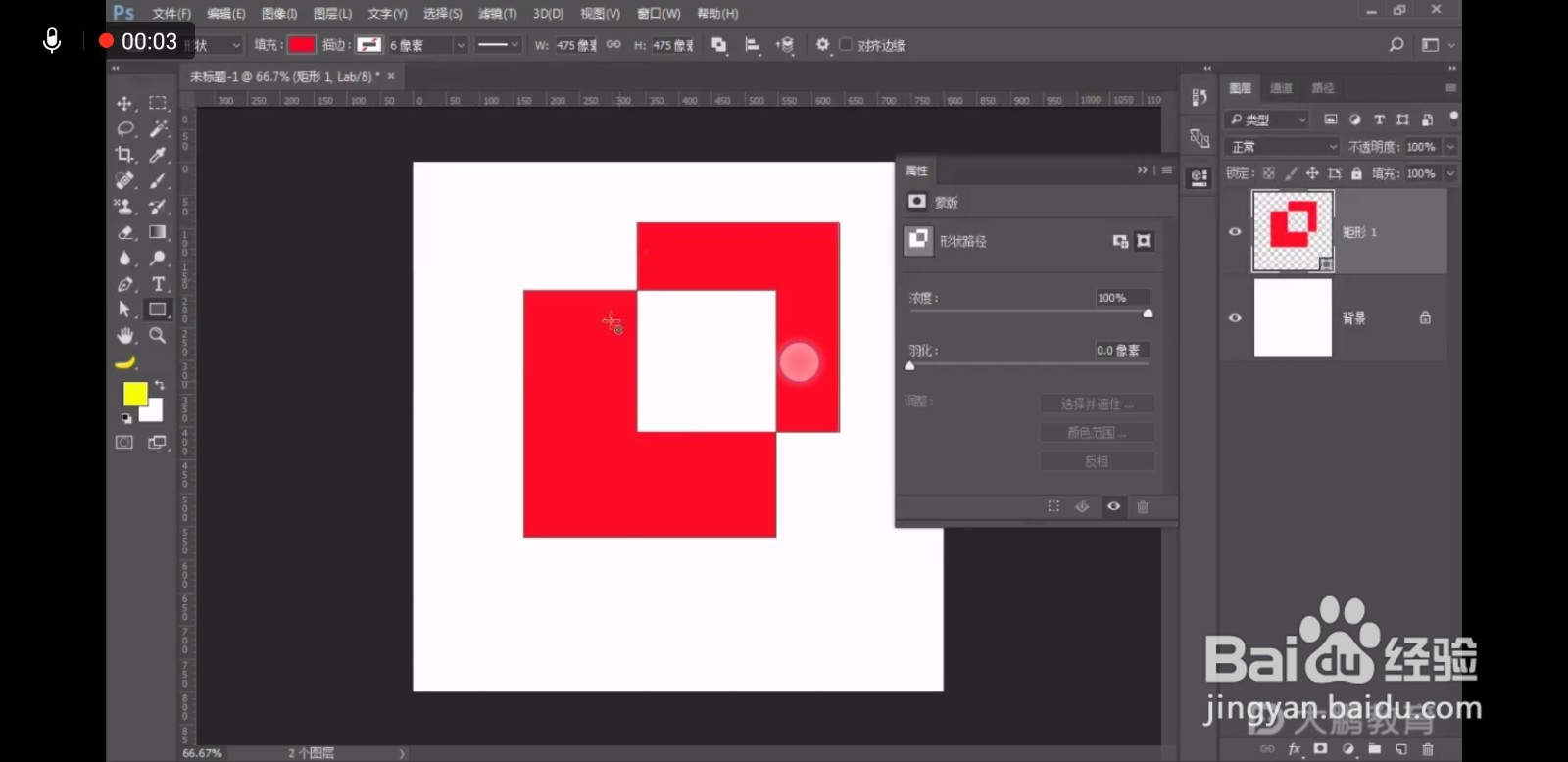The height and width of the screenshot is (762, 1568).
Task: Open the 不透明度 opacity dropdown arrow
Action: 1450,147
